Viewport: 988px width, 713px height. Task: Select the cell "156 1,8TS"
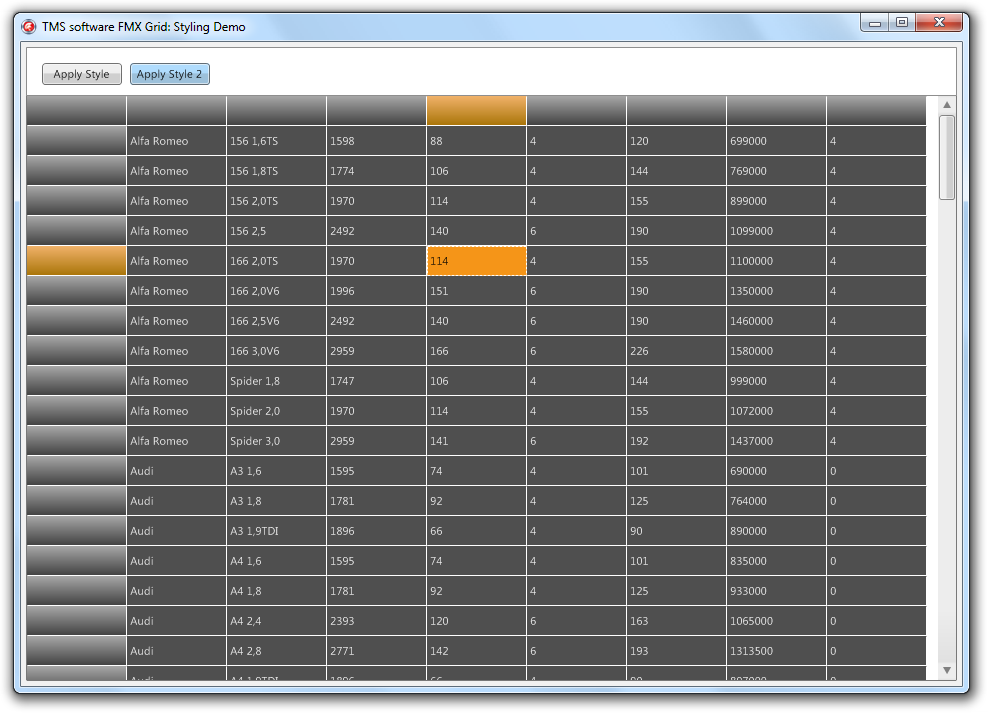point(276,171)
